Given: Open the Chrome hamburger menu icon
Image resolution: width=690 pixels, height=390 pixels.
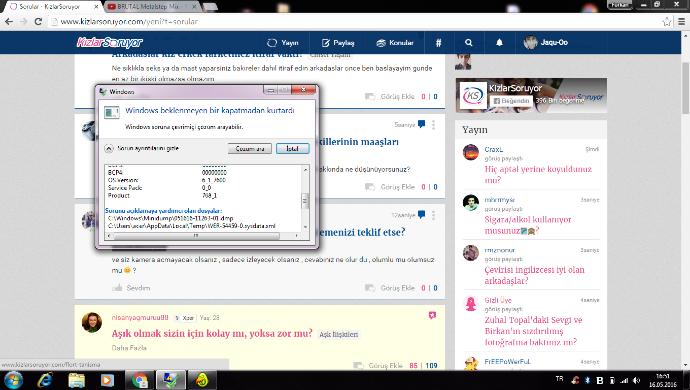Looking at the screenshot, I should click(x=681, y=21).
